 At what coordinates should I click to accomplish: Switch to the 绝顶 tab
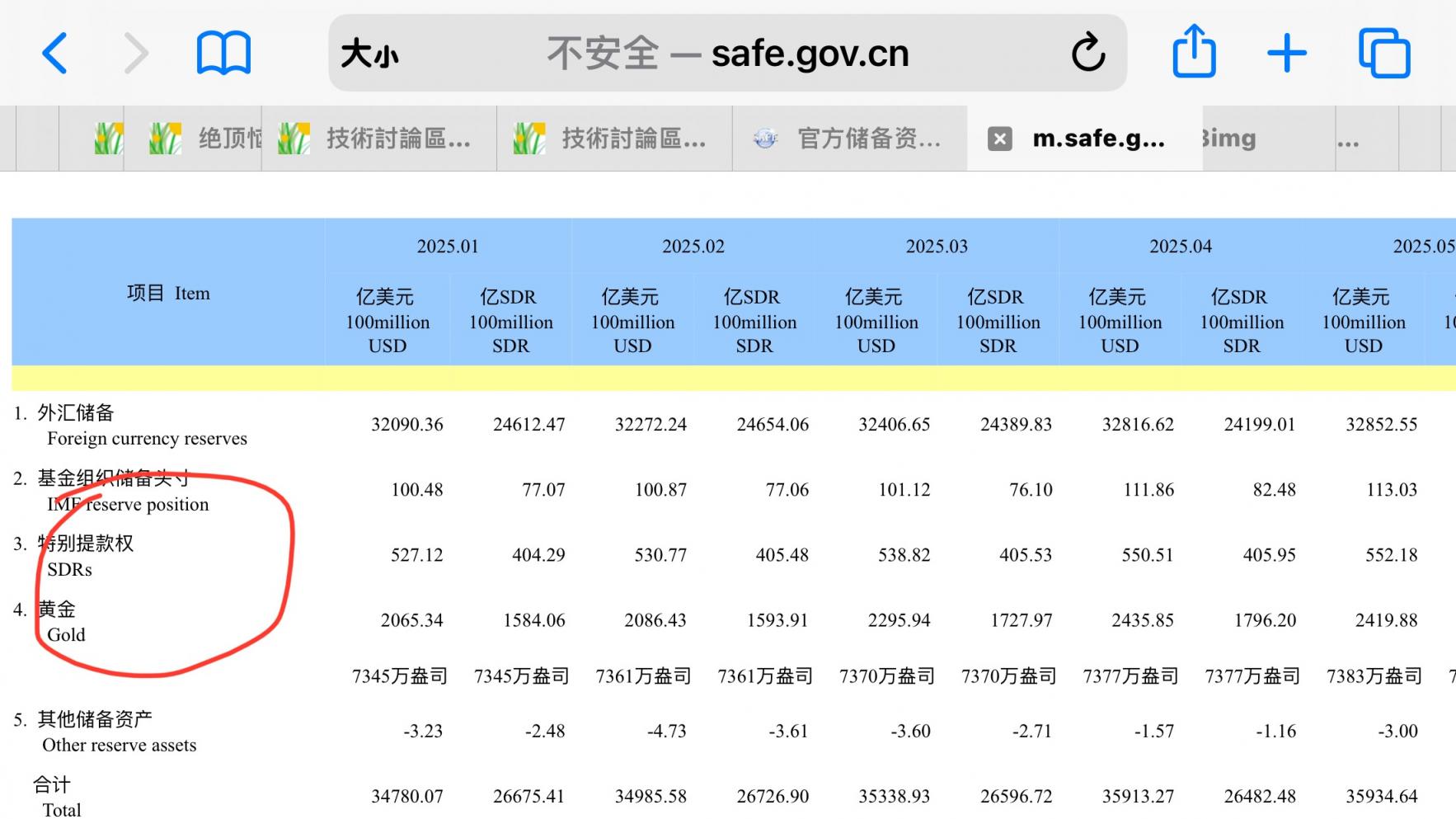(x=206, y=139)
